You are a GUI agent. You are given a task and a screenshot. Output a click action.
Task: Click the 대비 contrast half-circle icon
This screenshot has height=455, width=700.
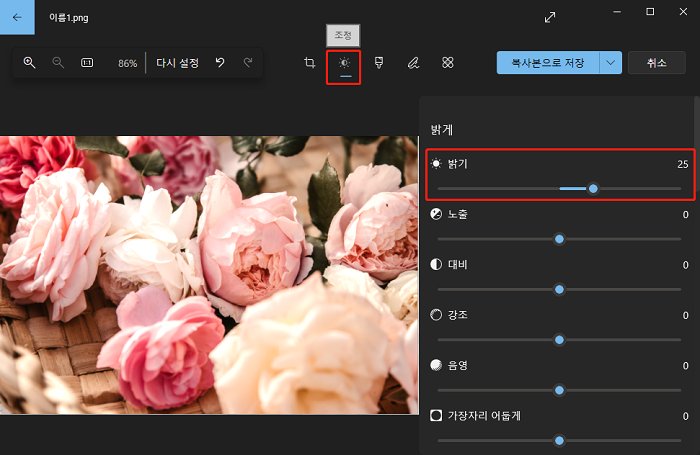click(x=436, y=265)
